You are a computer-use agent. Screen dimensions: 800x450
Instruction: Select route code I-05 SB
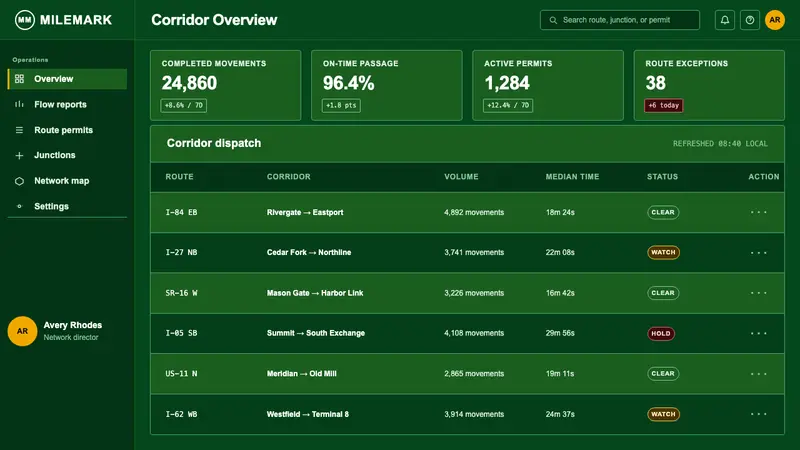click(x=181, y=333)
